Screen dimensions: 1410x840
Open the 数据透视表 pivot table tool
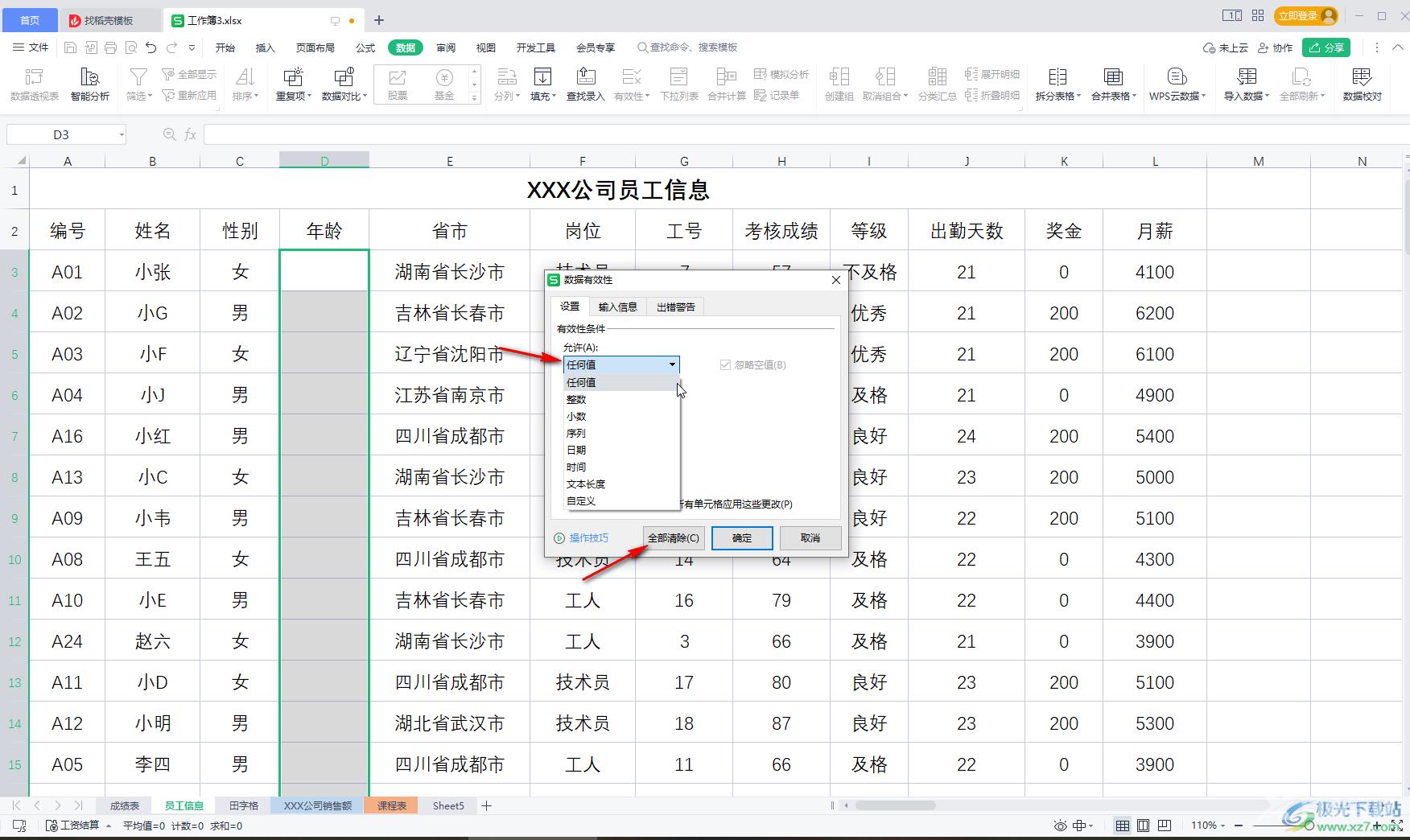pyautogui.click(x=34, y=84)
